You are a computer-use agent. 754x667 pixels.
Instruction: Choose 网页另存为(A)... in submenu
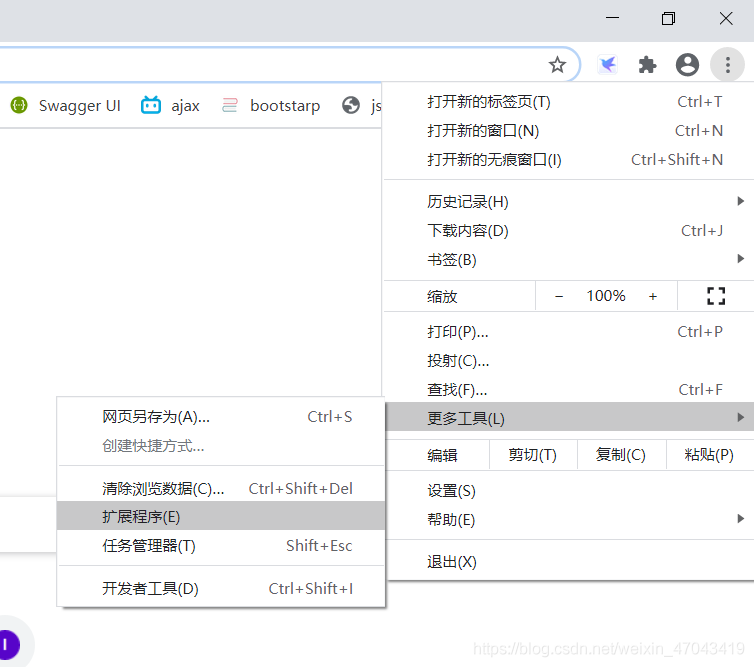coord(221,417)
